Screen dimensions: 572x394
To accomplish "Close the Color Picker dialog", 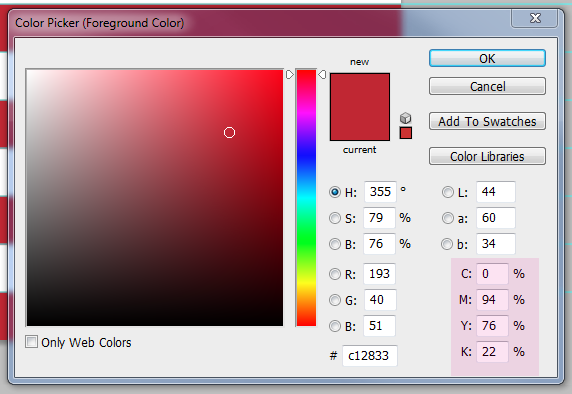I will (535, 18).
